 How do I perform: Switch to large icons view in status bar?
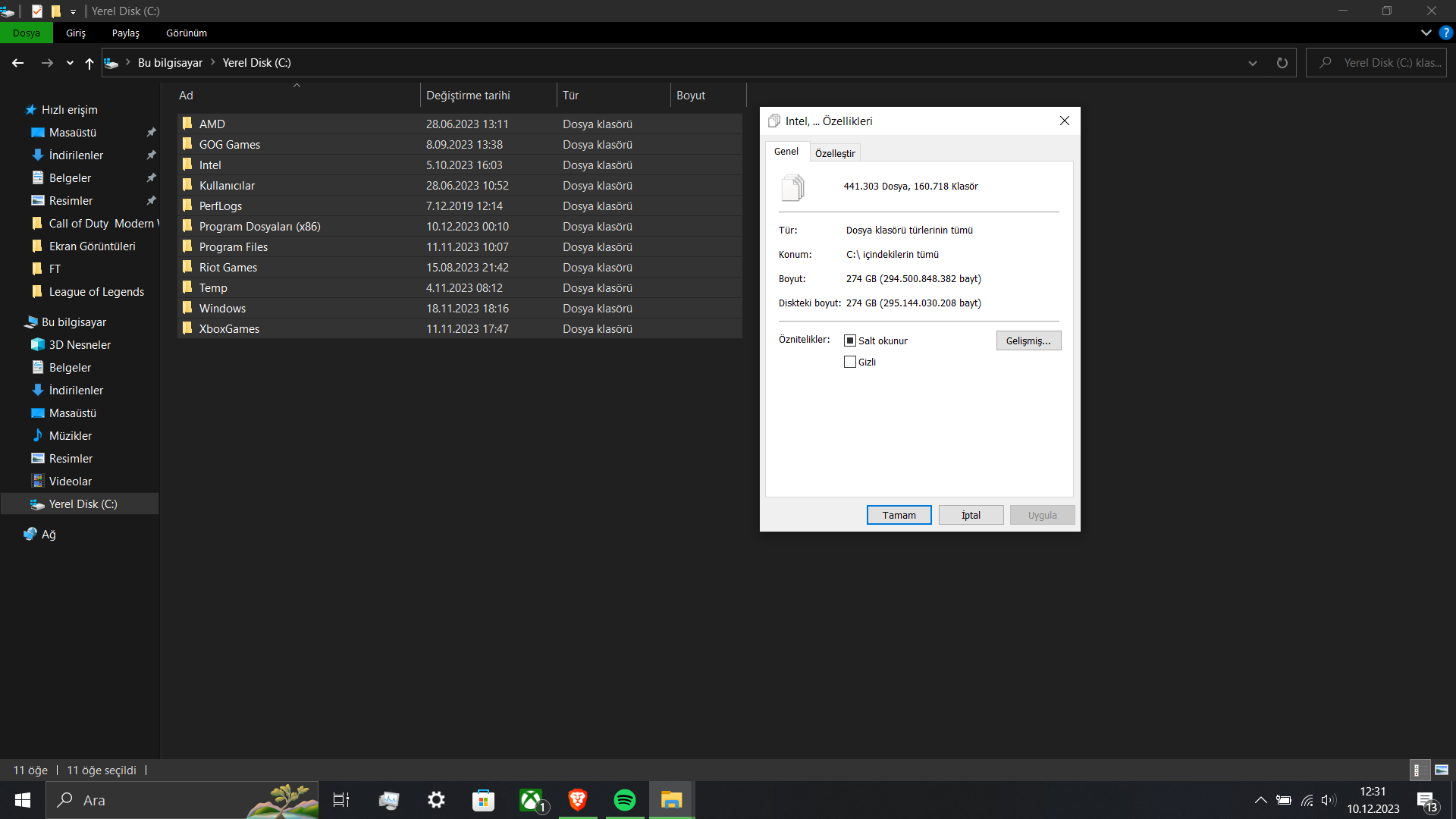[1442, 770]
